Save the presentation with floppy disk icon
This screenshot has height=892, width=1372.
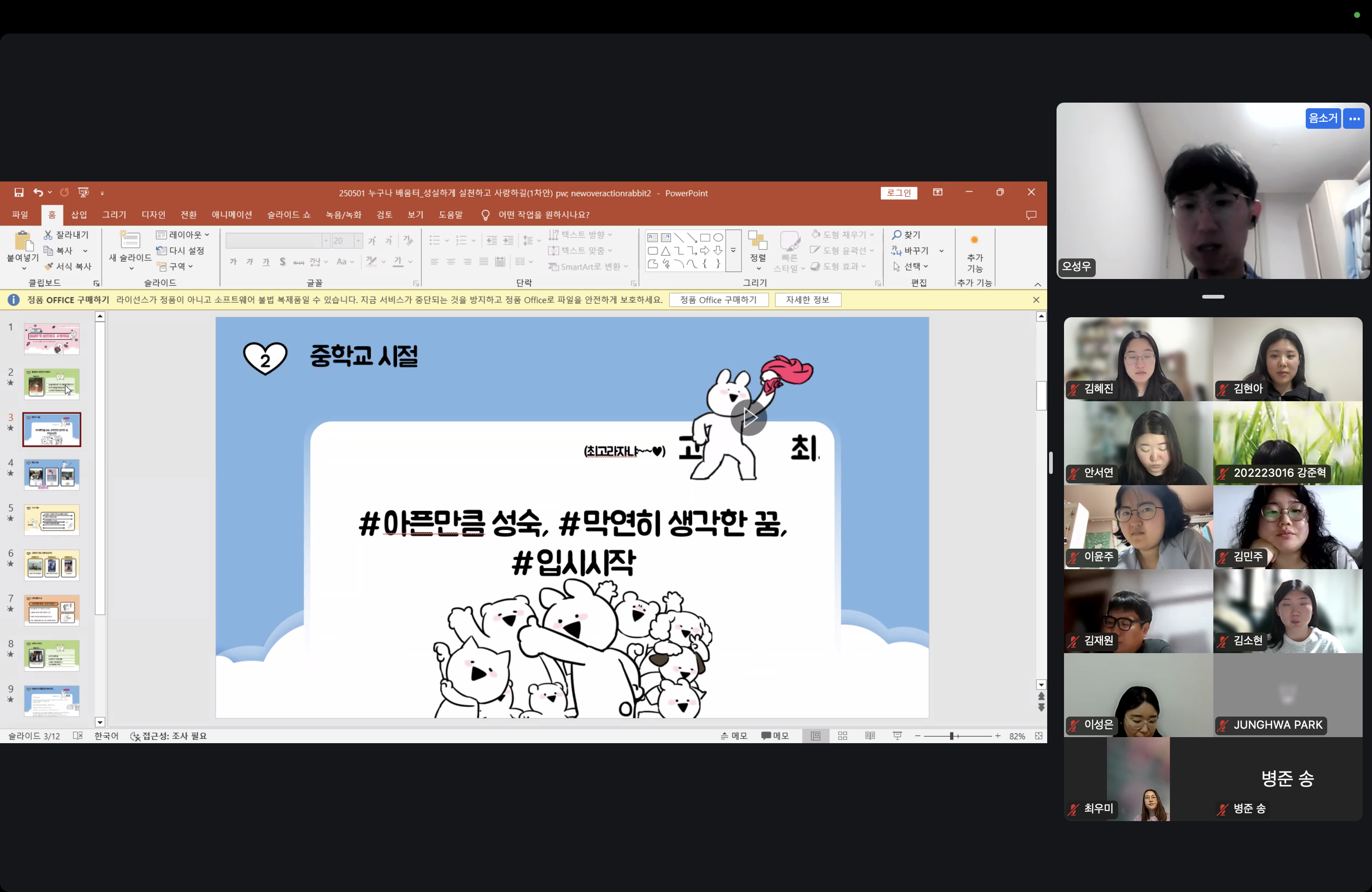tap(19, 193)
